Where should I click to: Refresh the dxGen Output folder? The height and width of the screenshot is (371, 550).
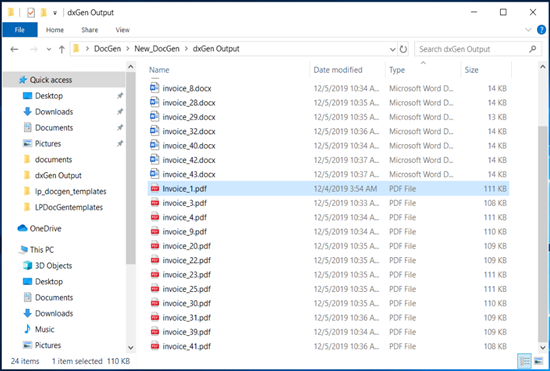coord(403,49)
